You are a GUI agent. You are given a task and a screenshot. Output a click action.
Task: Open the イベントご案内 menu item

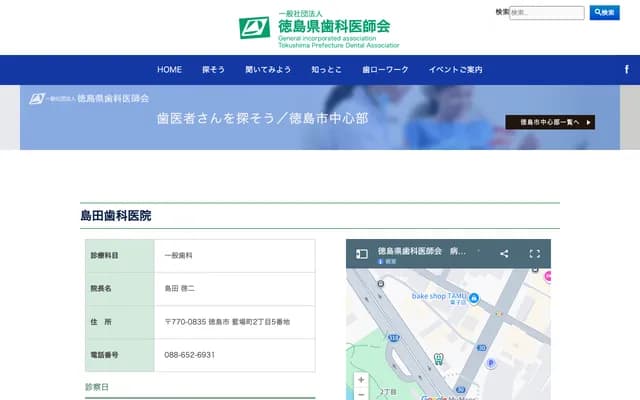[456, 70]
